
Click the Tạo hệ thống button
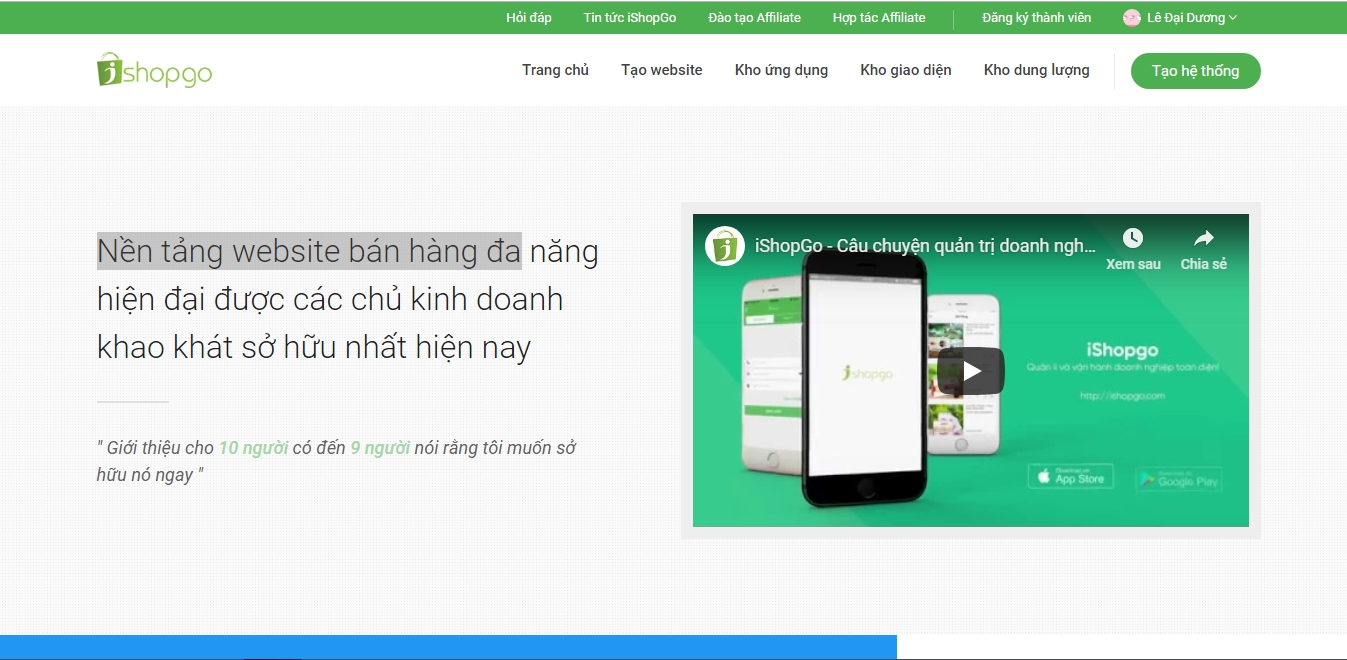point(1195,71)
